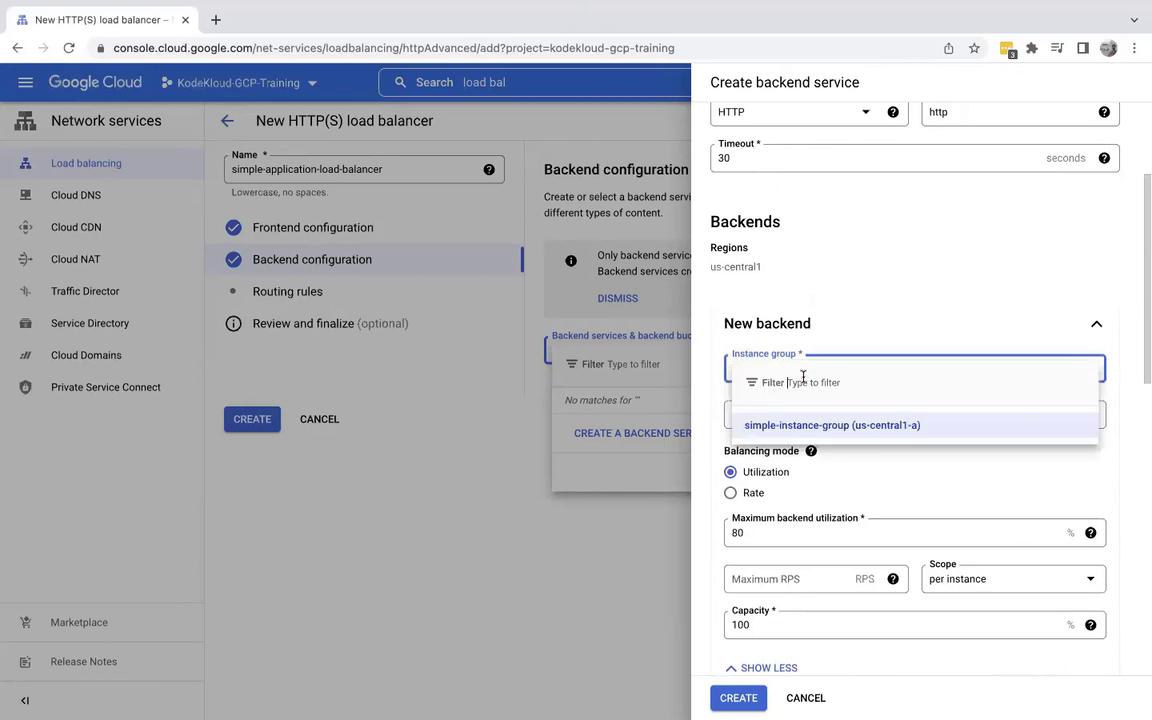Open the KodeKloud-GCP-Training project selector
This screenshot has height=720, width=1152.
[x=239, y=83]
